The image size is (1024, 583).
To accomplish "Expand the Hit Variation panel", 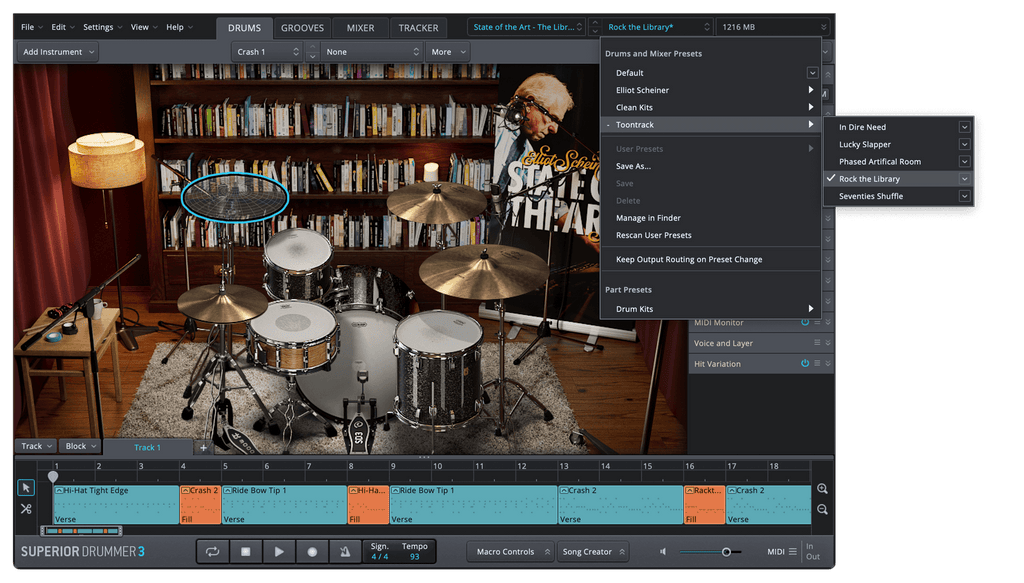I will (x=828, y=364).
